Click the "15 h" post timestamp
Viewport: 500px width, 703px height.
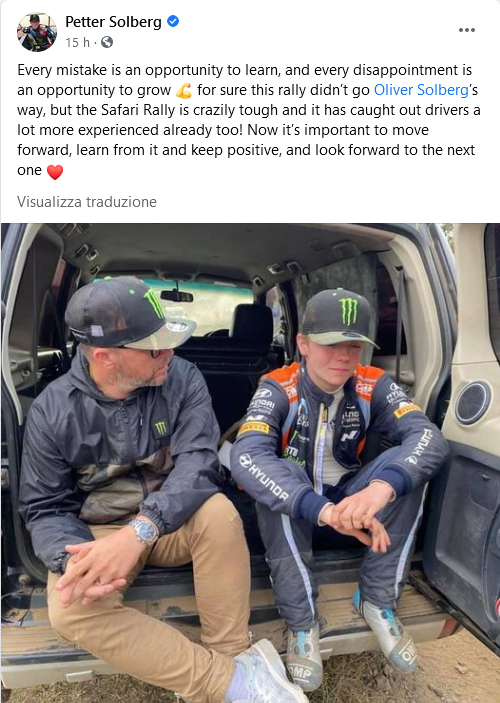[x=77, y=42]
